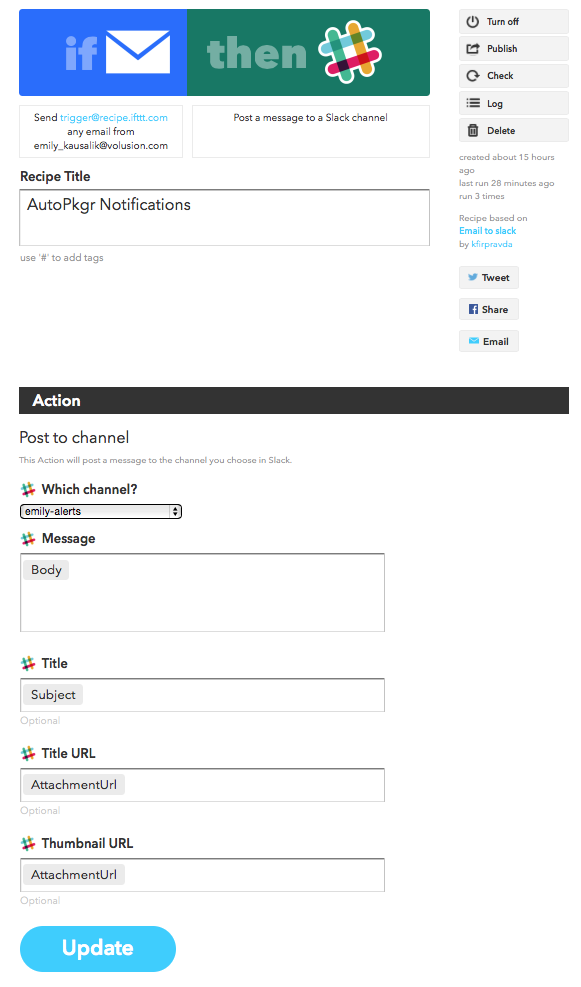Visit kfirpravda's profile link
The width and height of the screenshot is (581, 987).
tap(492, 244)
